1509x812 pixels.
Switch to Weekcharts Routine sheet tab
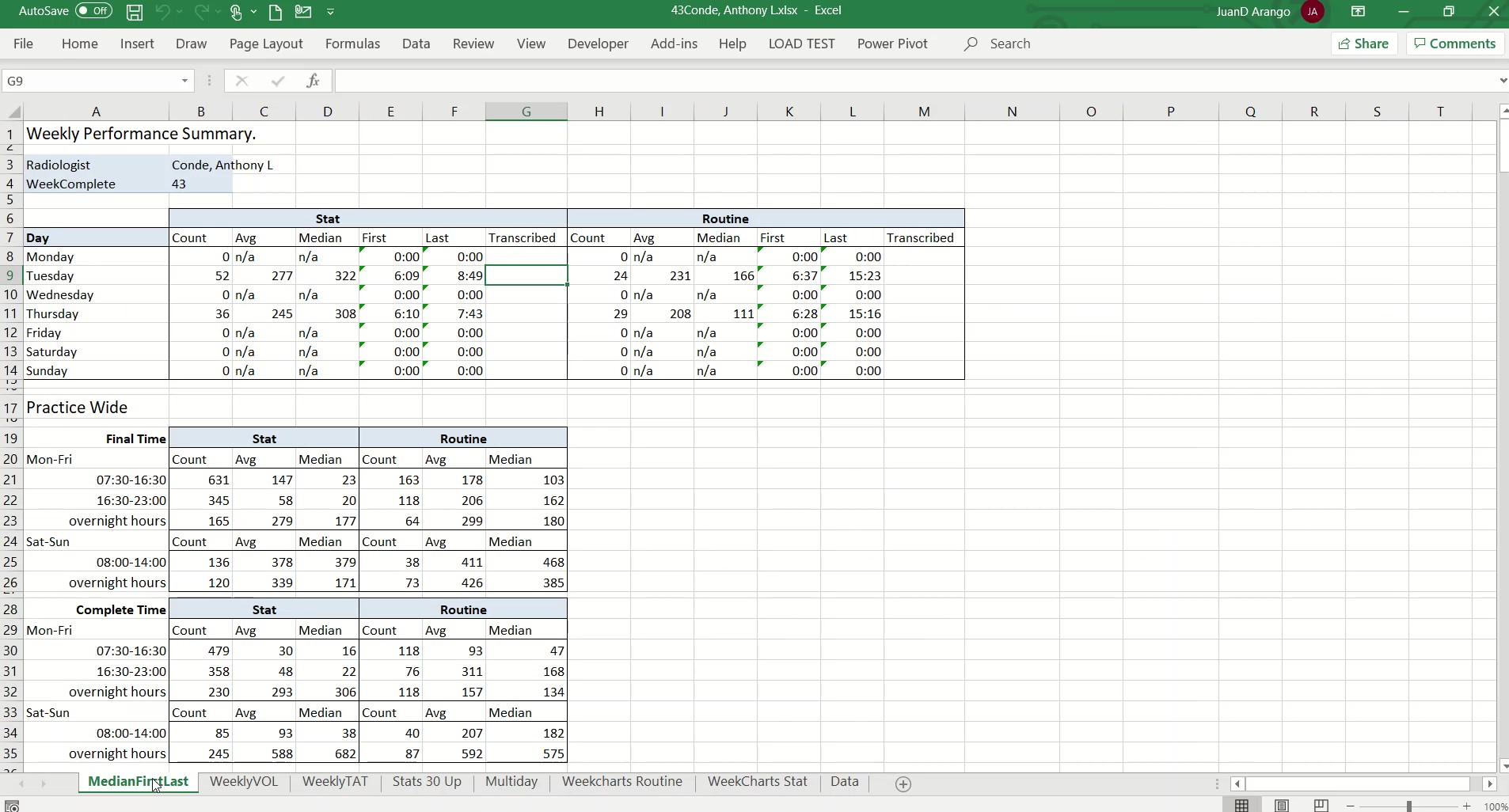[622, 782]
